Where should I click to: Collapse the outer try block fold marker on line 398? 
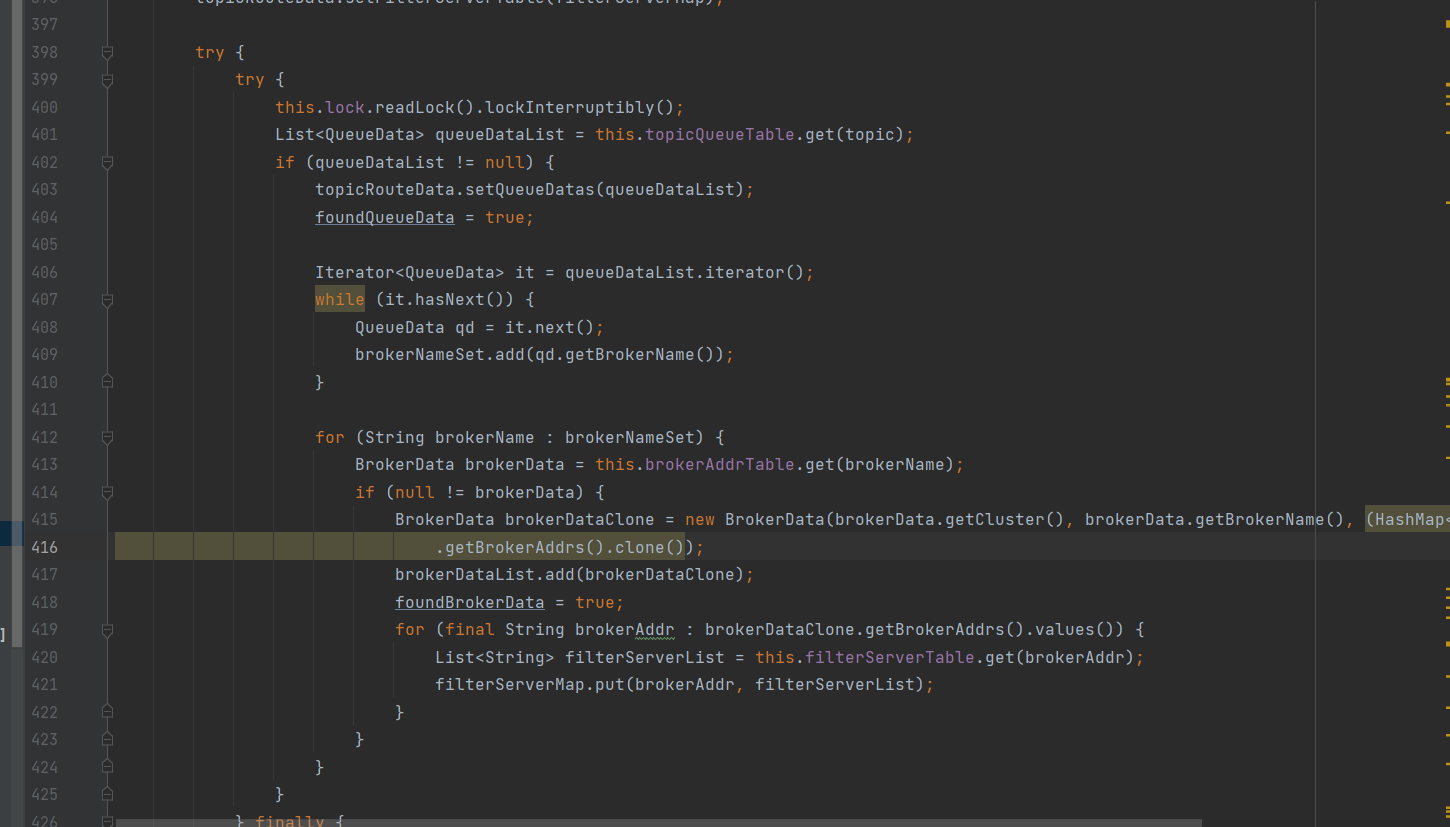(x=107, y=52)
